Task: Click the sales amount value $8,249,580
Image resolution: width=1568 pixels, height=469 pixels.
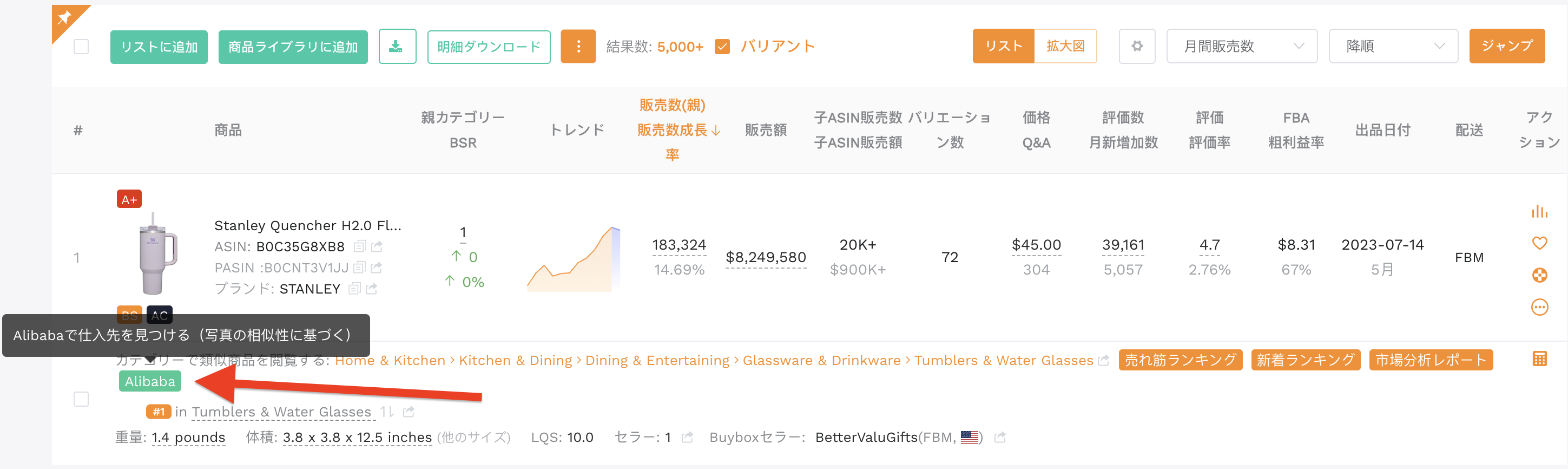Action: pyautogui.click(x=765, y=258)
